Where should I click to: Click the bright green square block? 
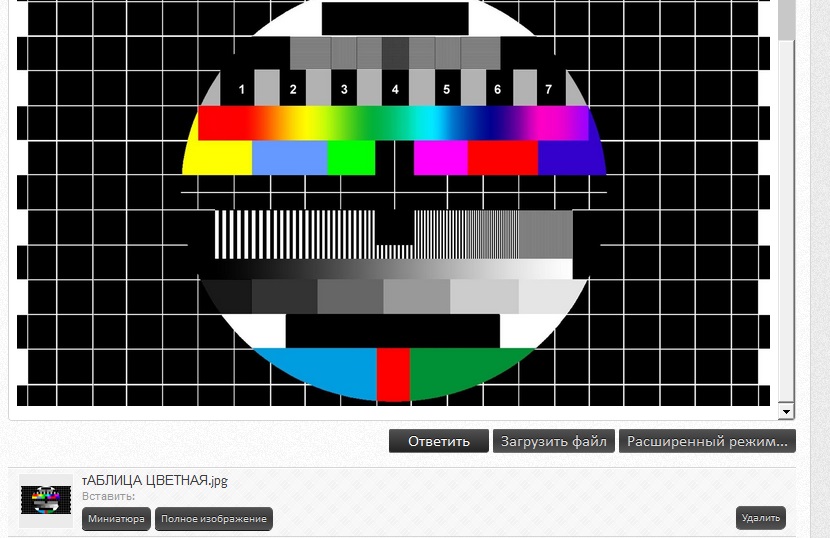pos(351,158)
